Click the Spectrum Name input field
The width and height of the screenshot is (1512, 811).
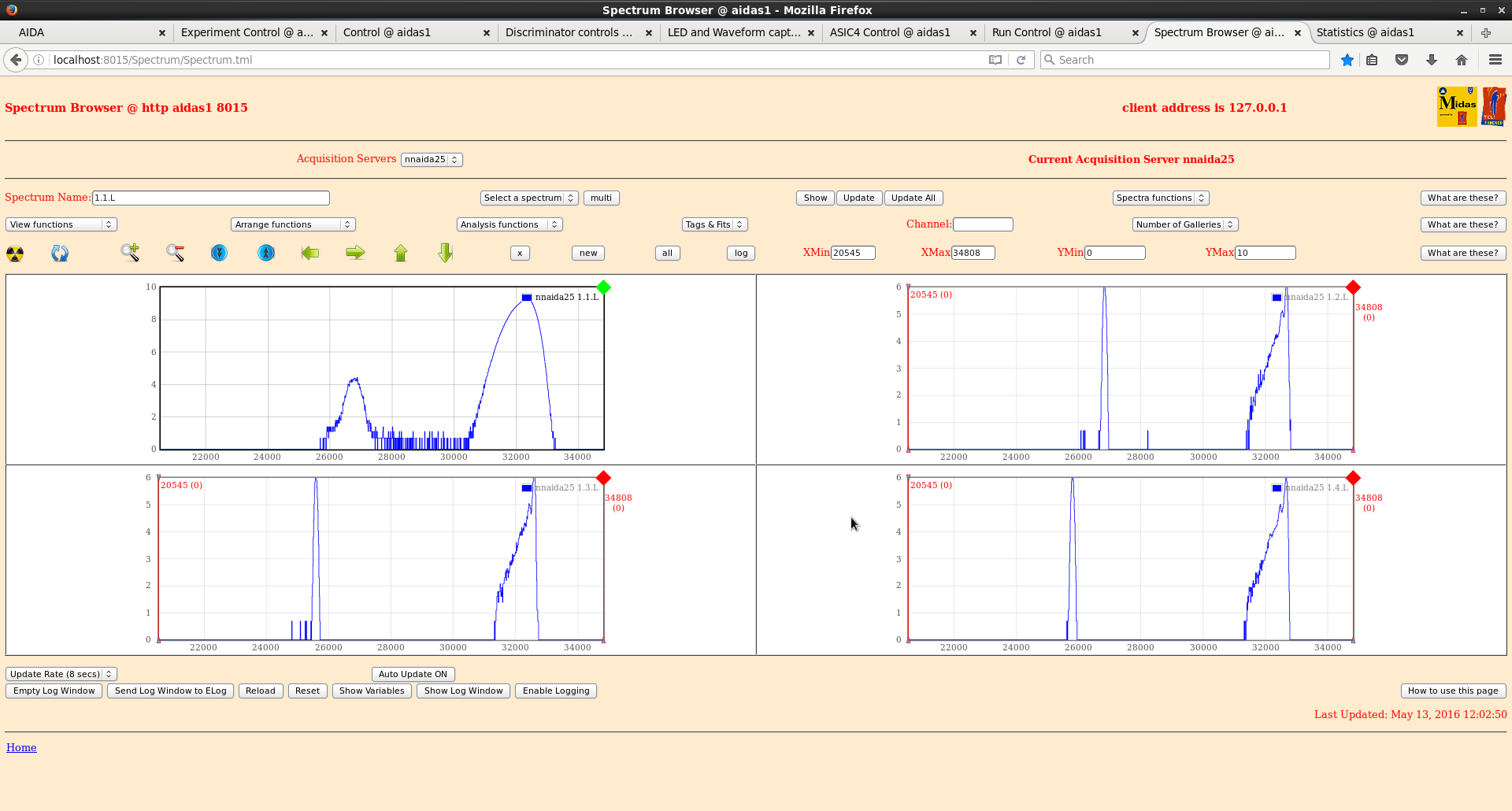click(211, 198)
